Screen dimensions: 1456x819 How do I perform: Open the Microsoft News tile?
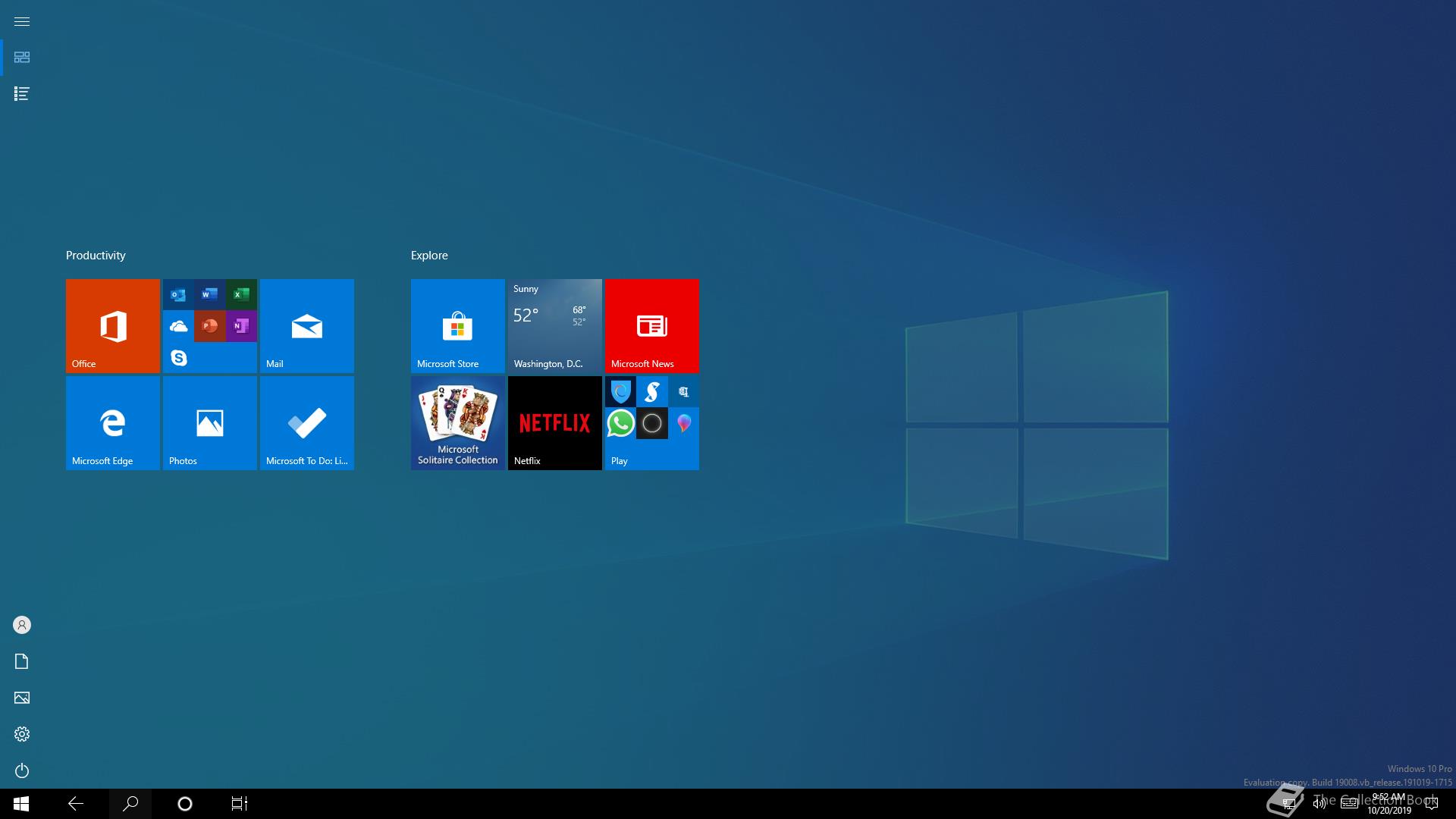pyautogui.click(x=652, y=326)
